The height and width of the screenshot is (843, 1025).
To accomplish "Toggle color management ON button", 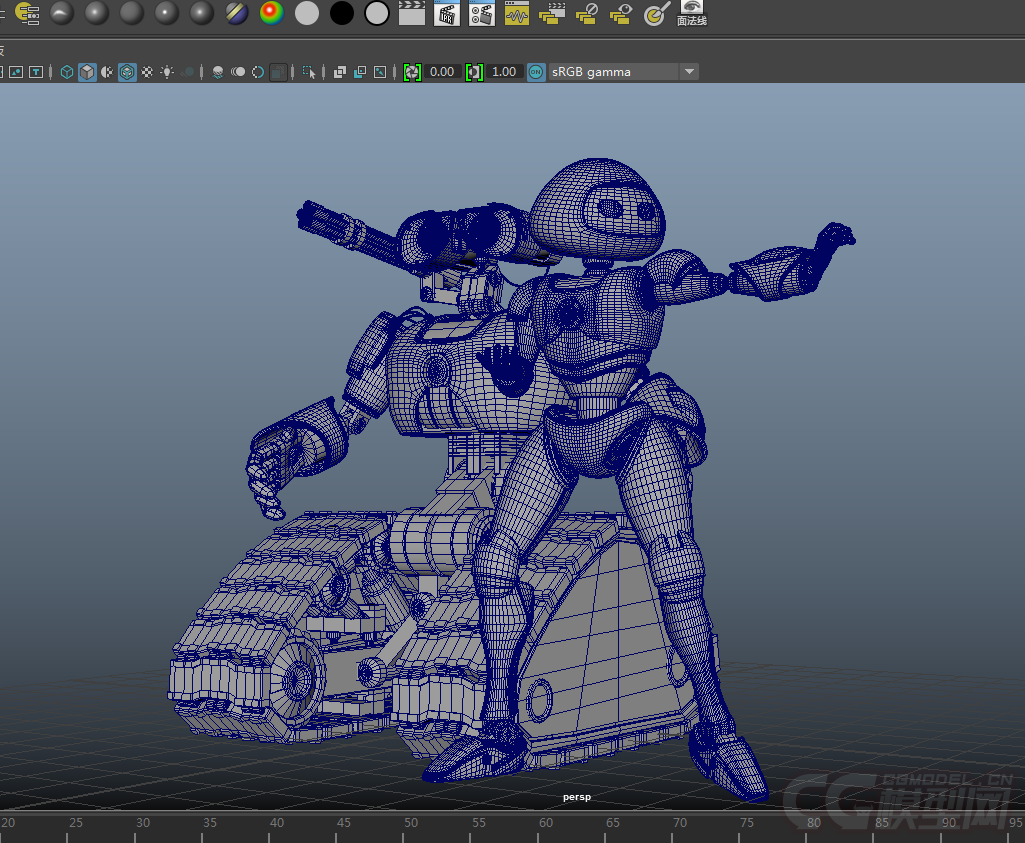I will click(536, 72).
